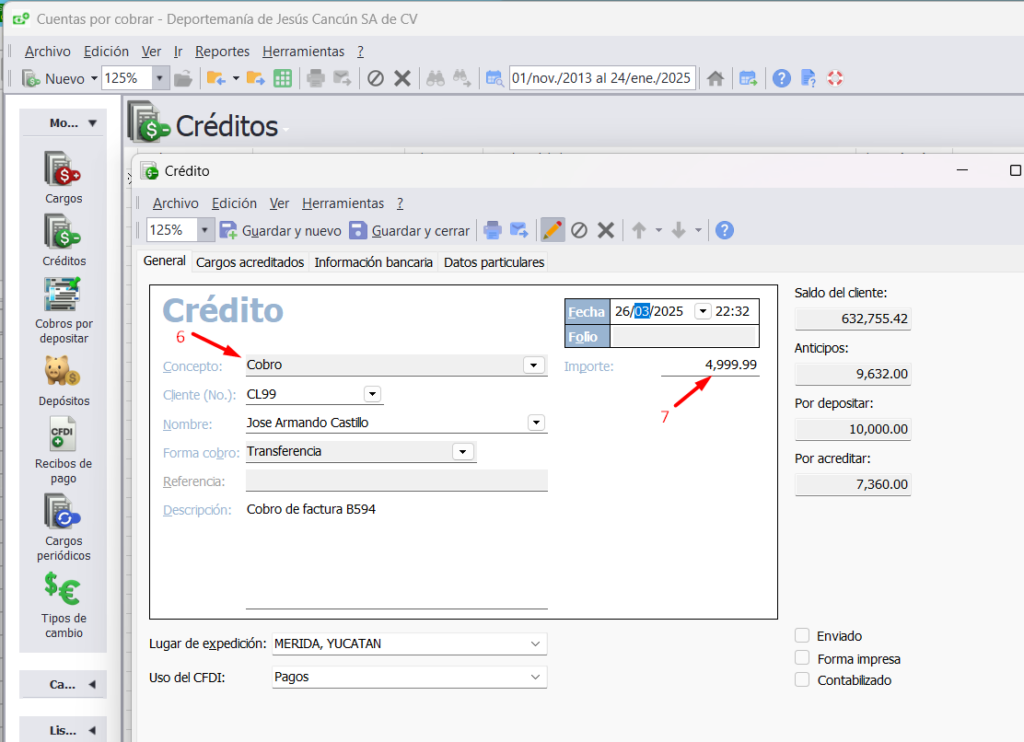Open the Depósitos piggy bank icon
Screen dimensions: 1024x742
point(63,373)
